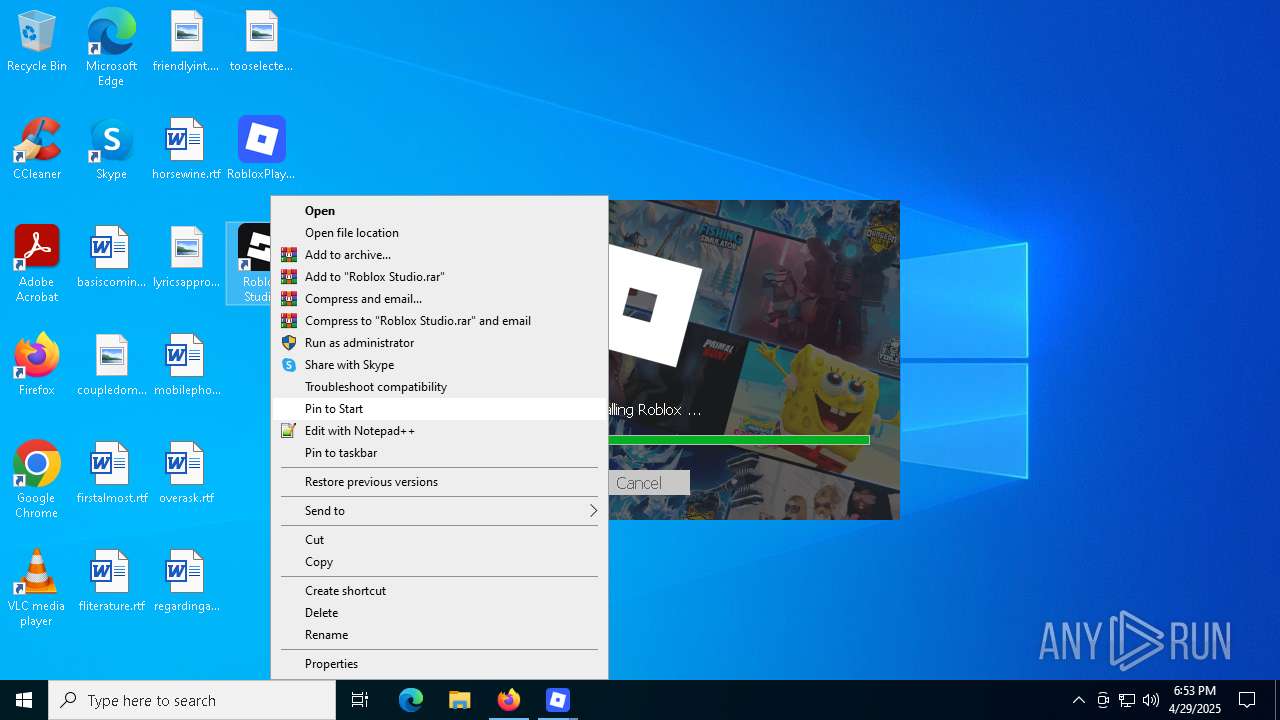The height and width of the screenshot is (720, 1280).
Task: Select the Microsoft Edge desktop shortcut
Action: tap(111, 47)
